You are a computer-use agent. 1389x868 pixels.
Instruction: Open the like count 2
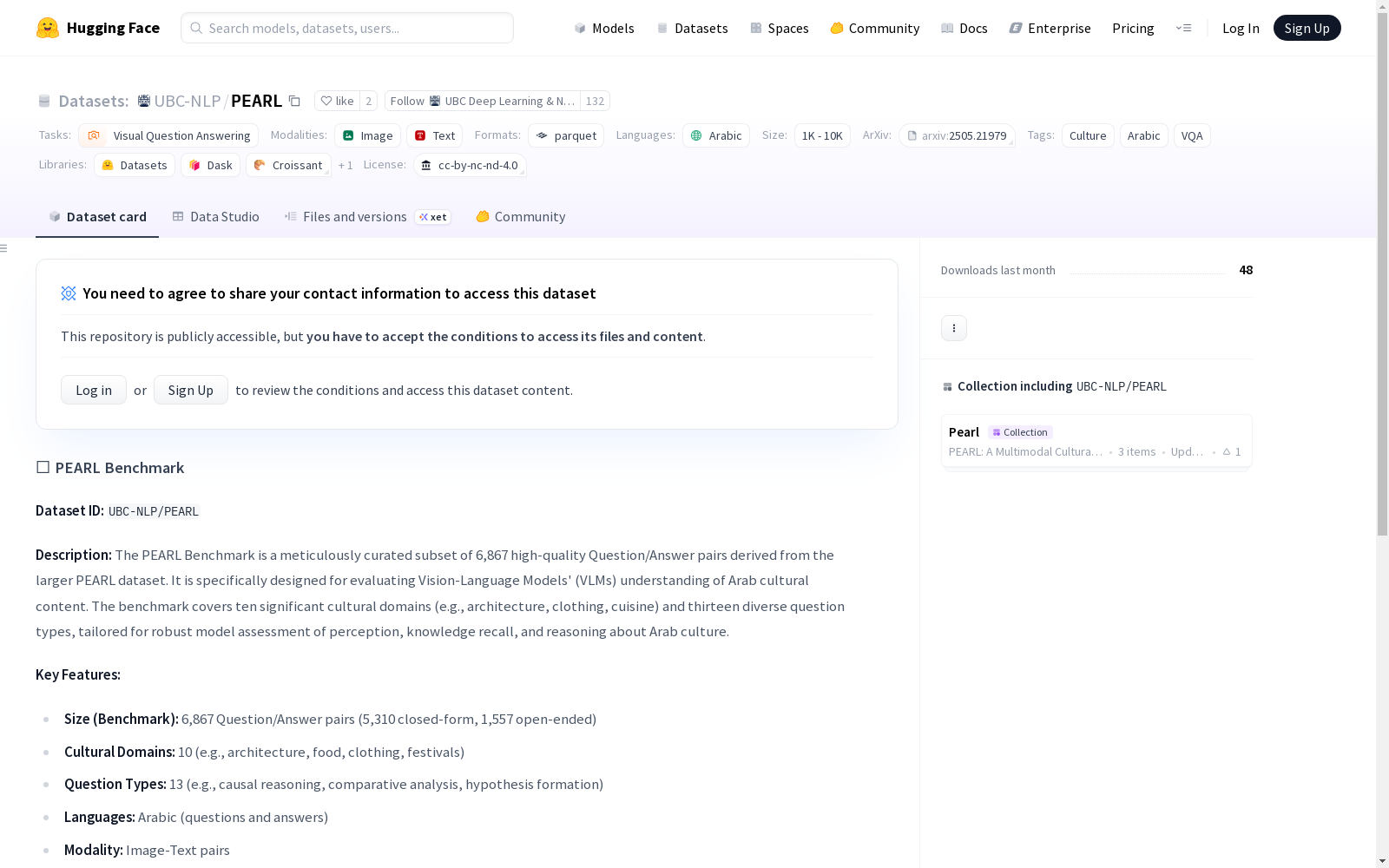click(368, 101)
